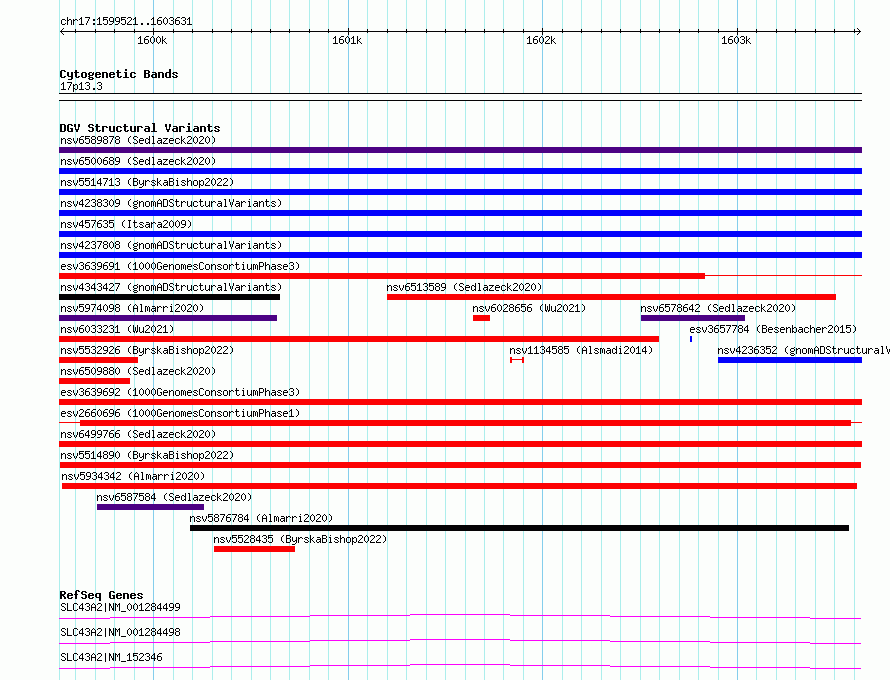Image resolution: width=890 pixels, height=680 pixels.
Task: Open nsv5532926 (ByrskaBishop2022) label
Action: [147, 350]
